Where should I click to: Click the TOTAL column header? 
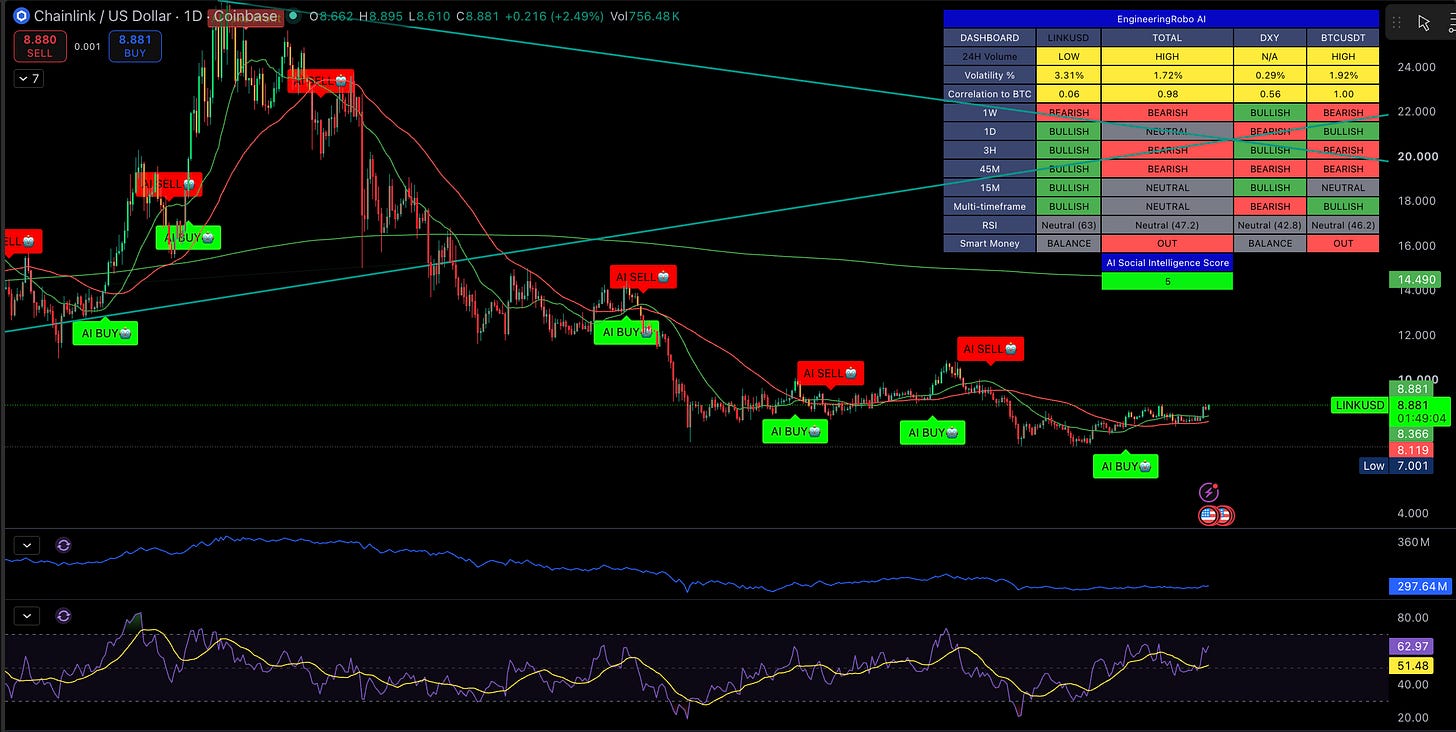pyautogui.click(x=1167, y=38)
